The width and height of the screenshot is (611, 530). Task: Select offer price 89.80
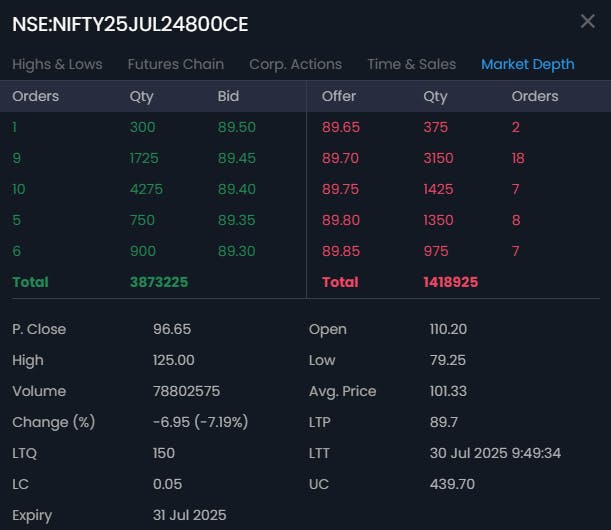point(341,220)
